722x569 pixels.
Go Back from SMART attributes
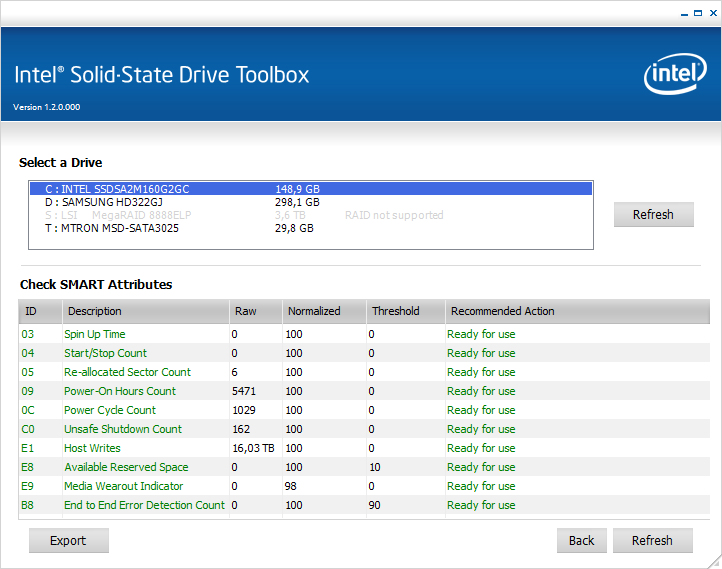click(x=582, y=540)
